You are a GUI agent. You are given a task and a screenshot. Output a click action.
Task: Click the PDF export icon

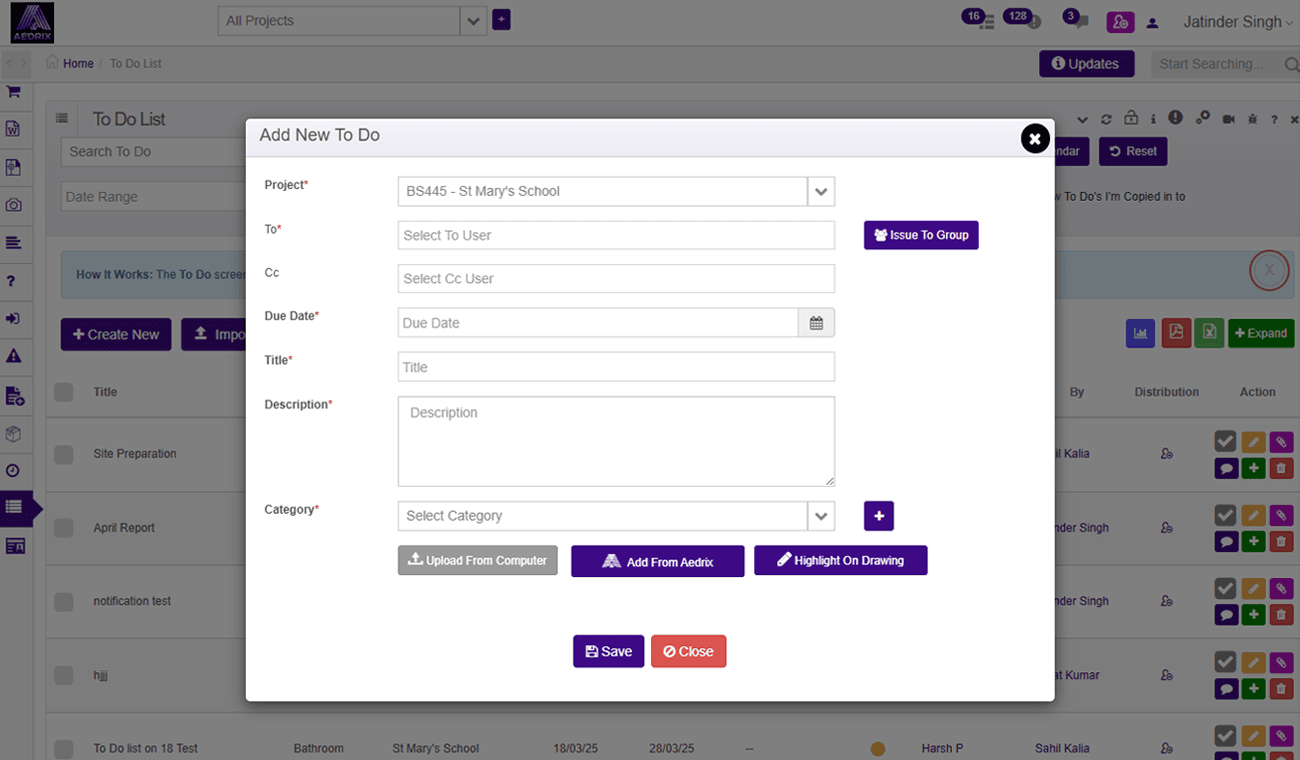pos(1175,333)
